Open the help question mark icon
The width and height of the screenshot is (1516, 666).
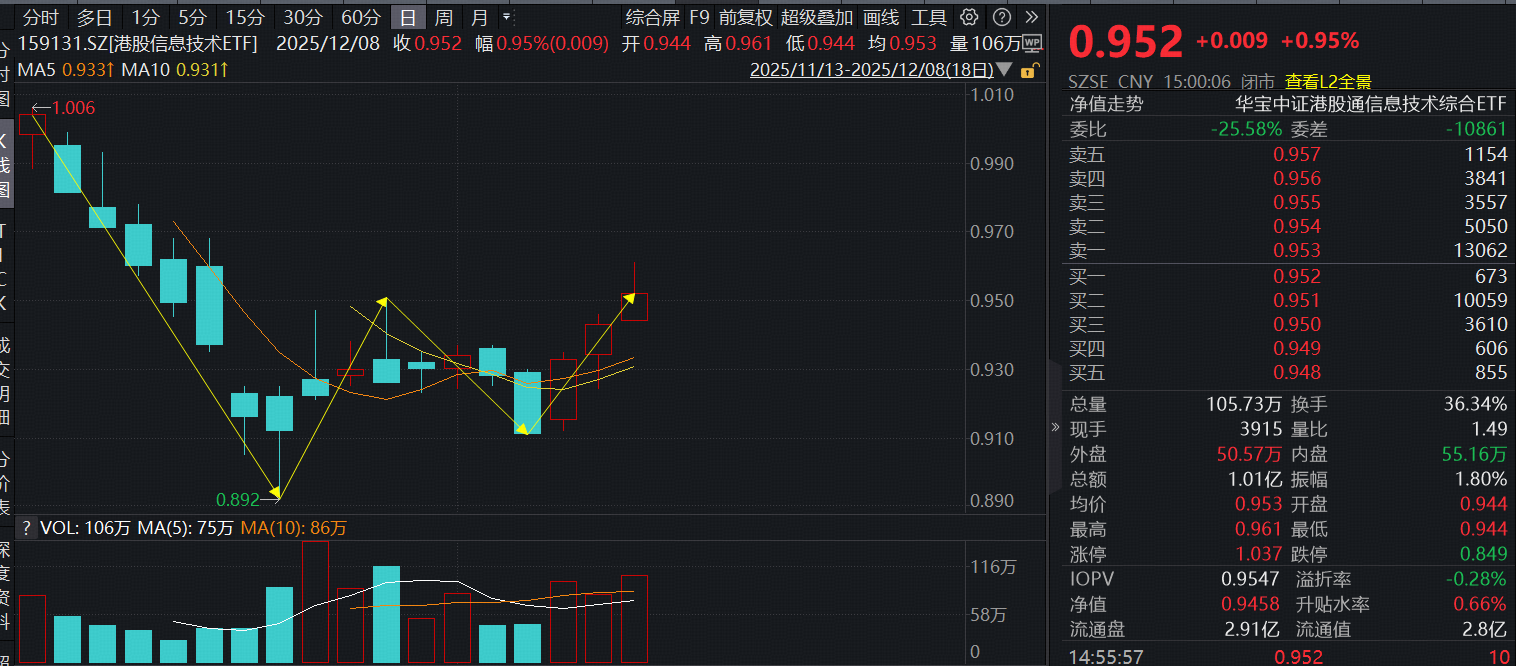tap(1001, 17)
